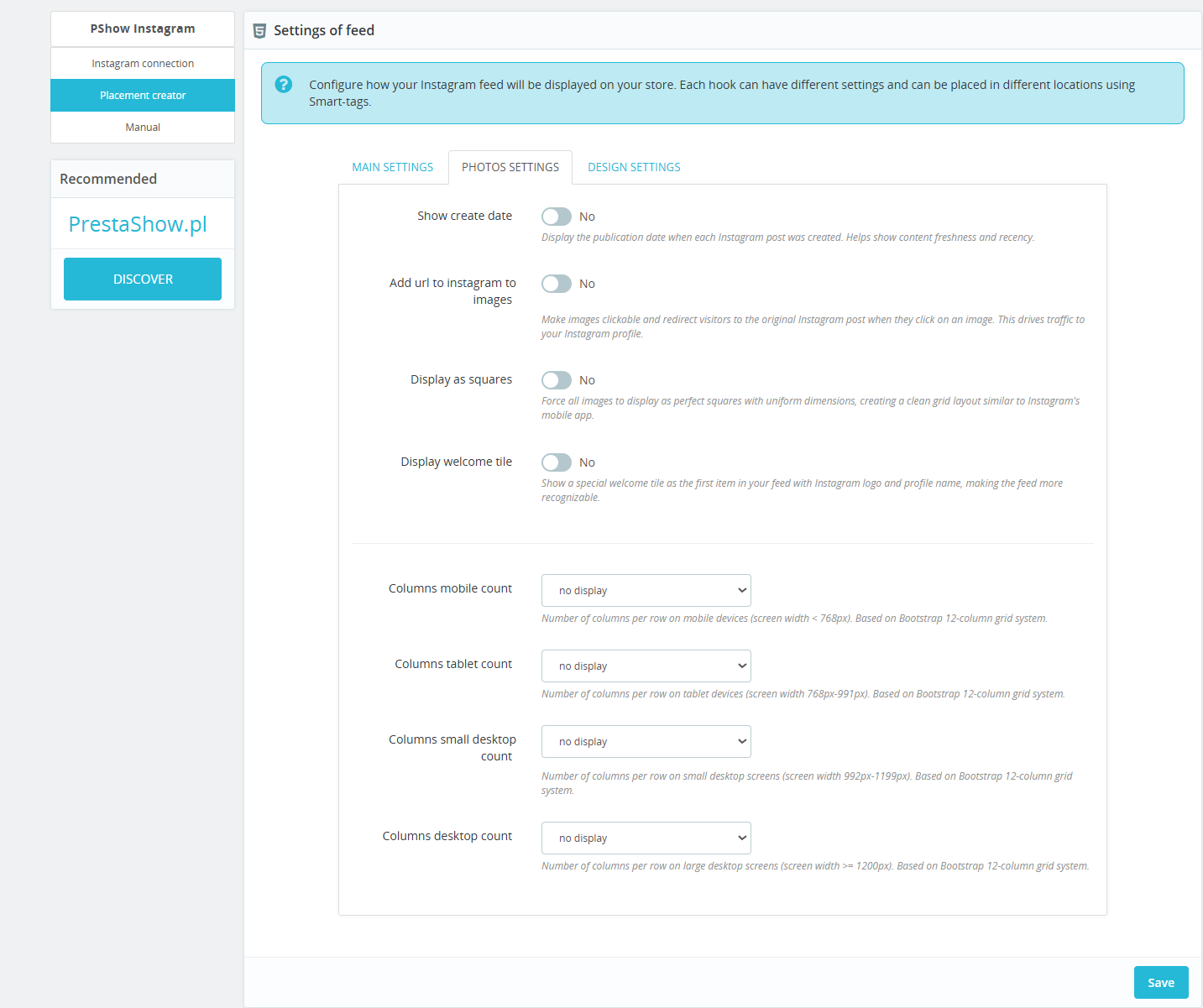The image size is (1203, 1008).
Task: Enable the Display welcome tile switch
Action: tap(556, 462)
